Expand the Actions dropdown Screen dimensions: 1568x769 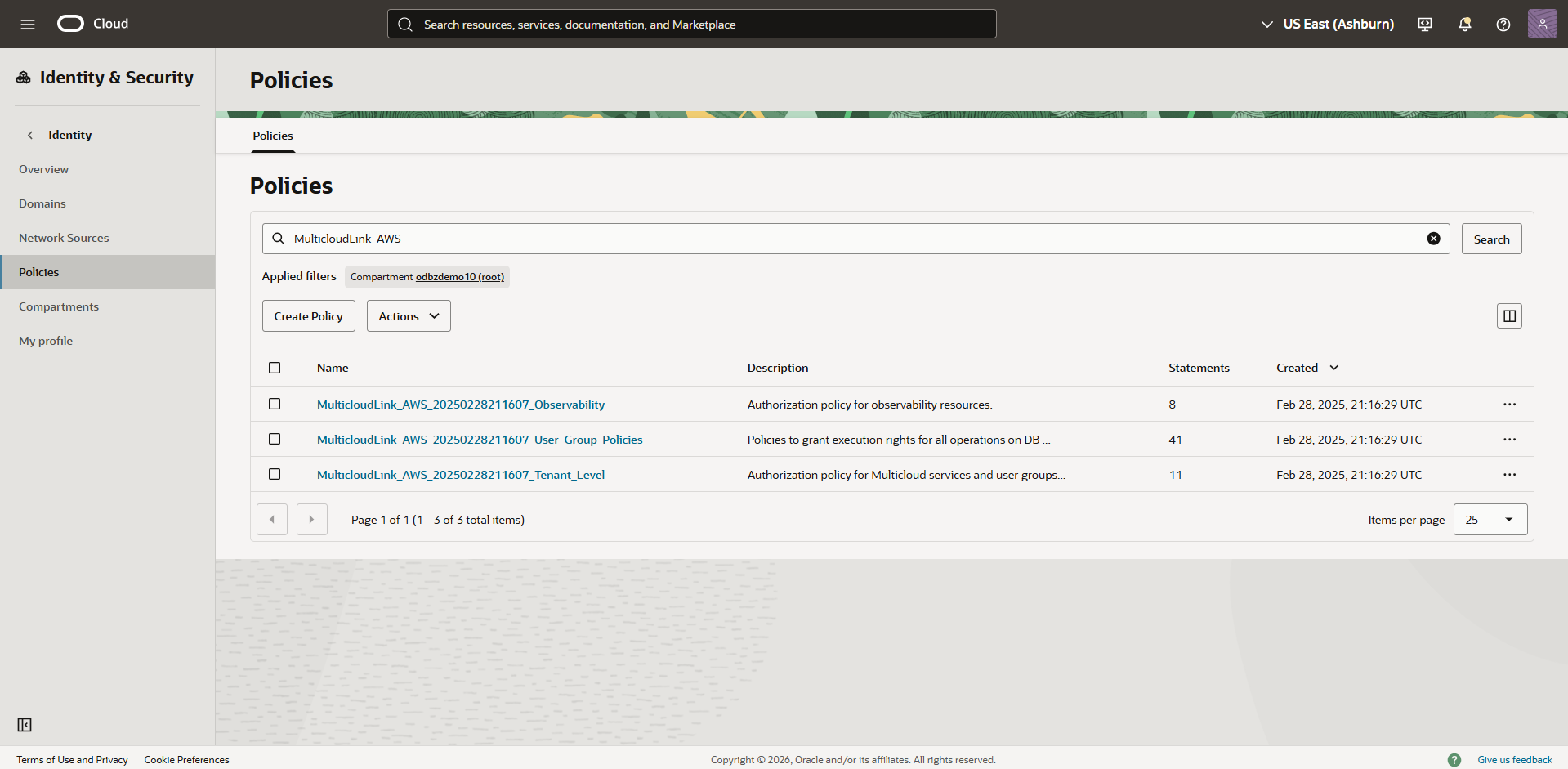[x=409, y=316]
